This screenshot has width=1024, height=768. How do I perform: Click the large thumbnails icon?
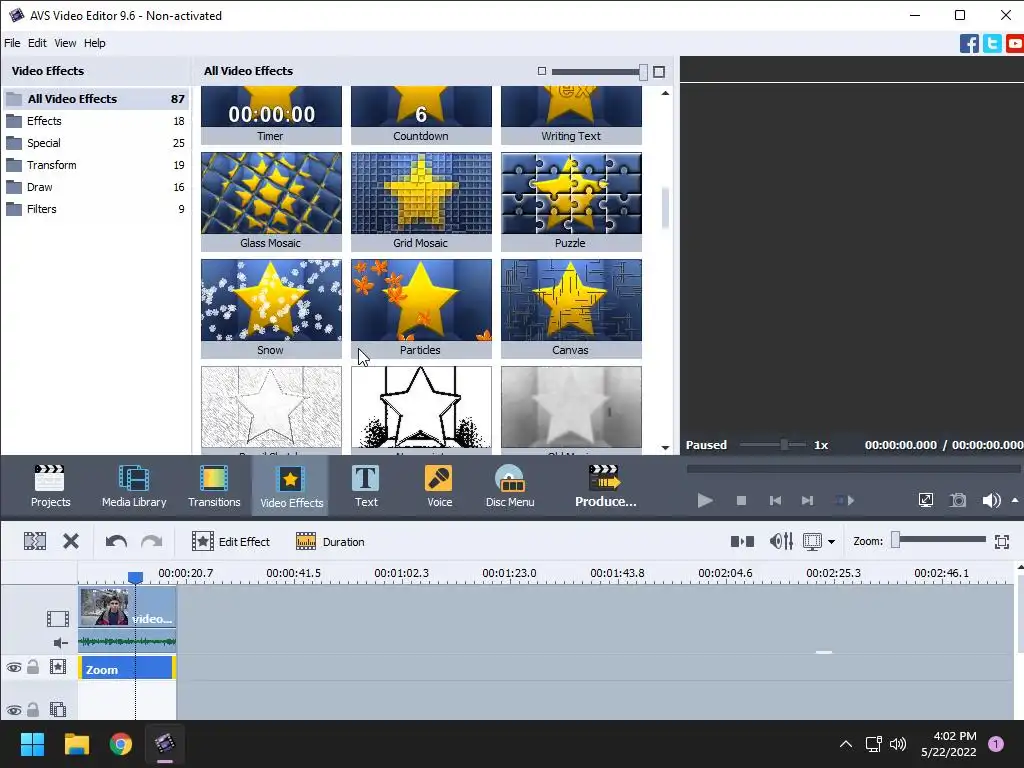pos(659,71)
